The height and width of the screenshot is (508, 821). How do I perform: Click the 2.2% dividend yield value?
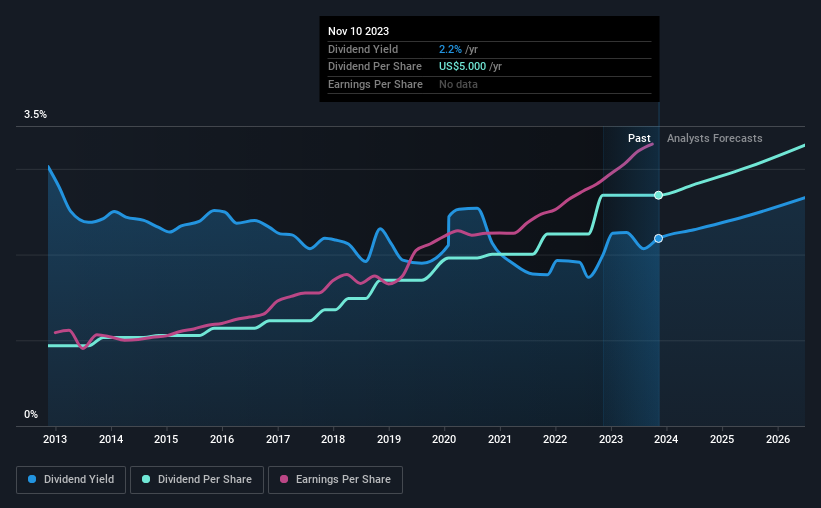click(x=450, y=49)
